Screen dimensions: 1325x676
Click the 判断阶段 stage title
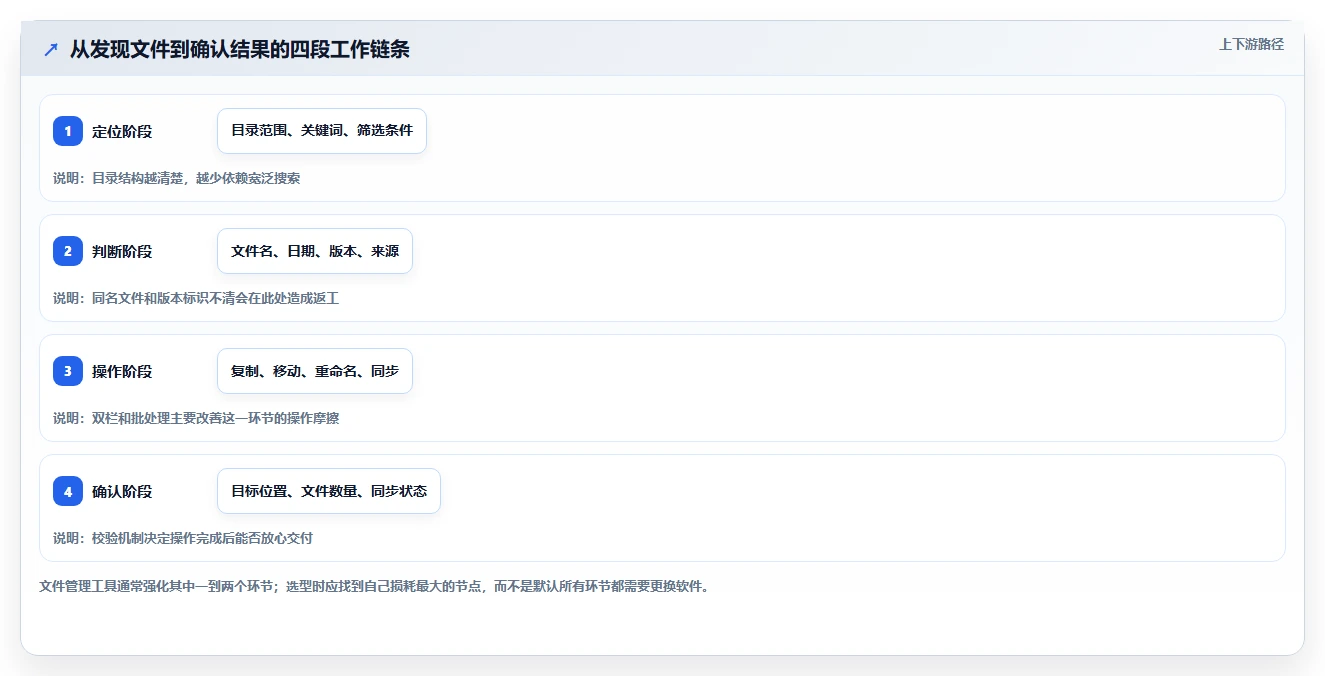tap(122, 251)
